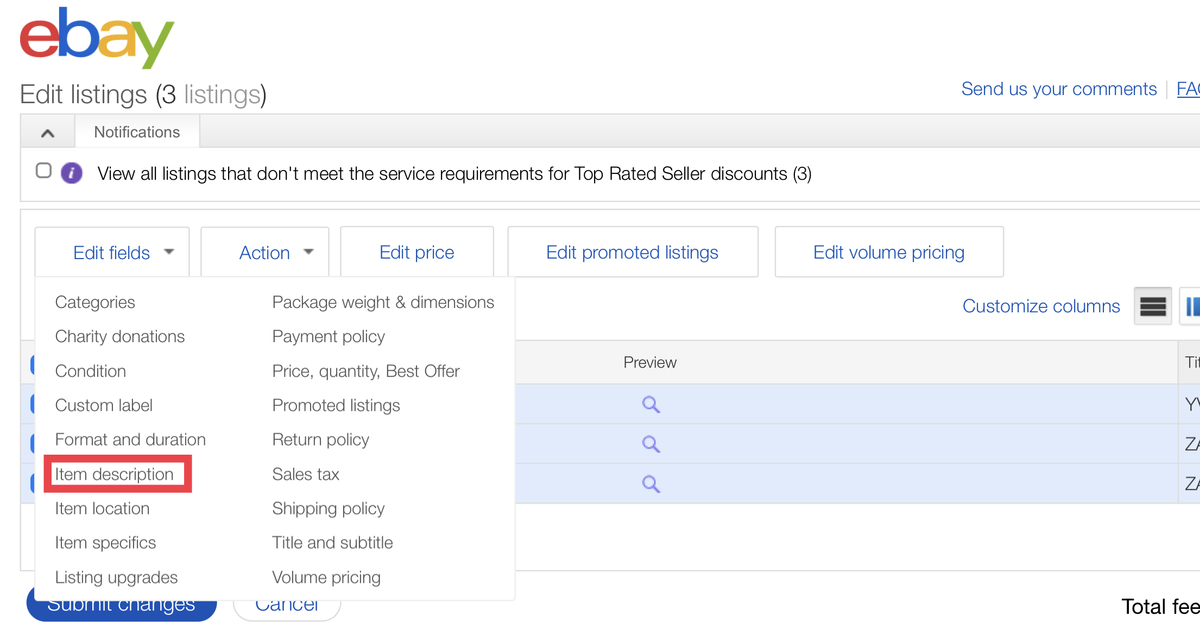Image resolution: width=1200 pixels, height=635 pixels.
Task: Choose Item location from the menu
Action: pos(102,508)
